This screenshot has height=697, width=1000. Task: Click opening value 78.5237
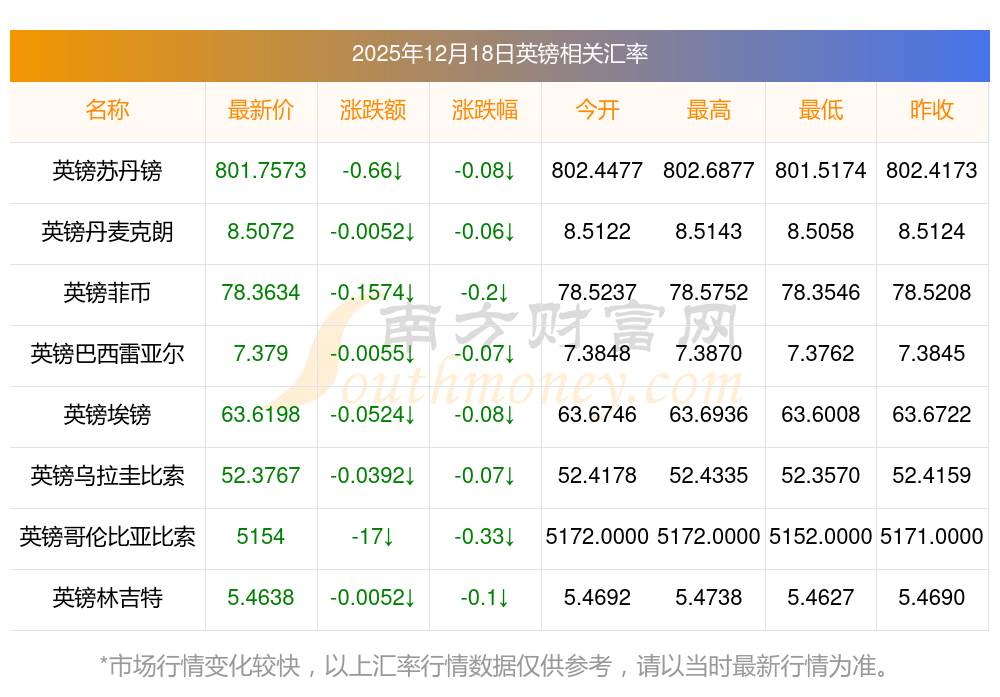point(597,293)
